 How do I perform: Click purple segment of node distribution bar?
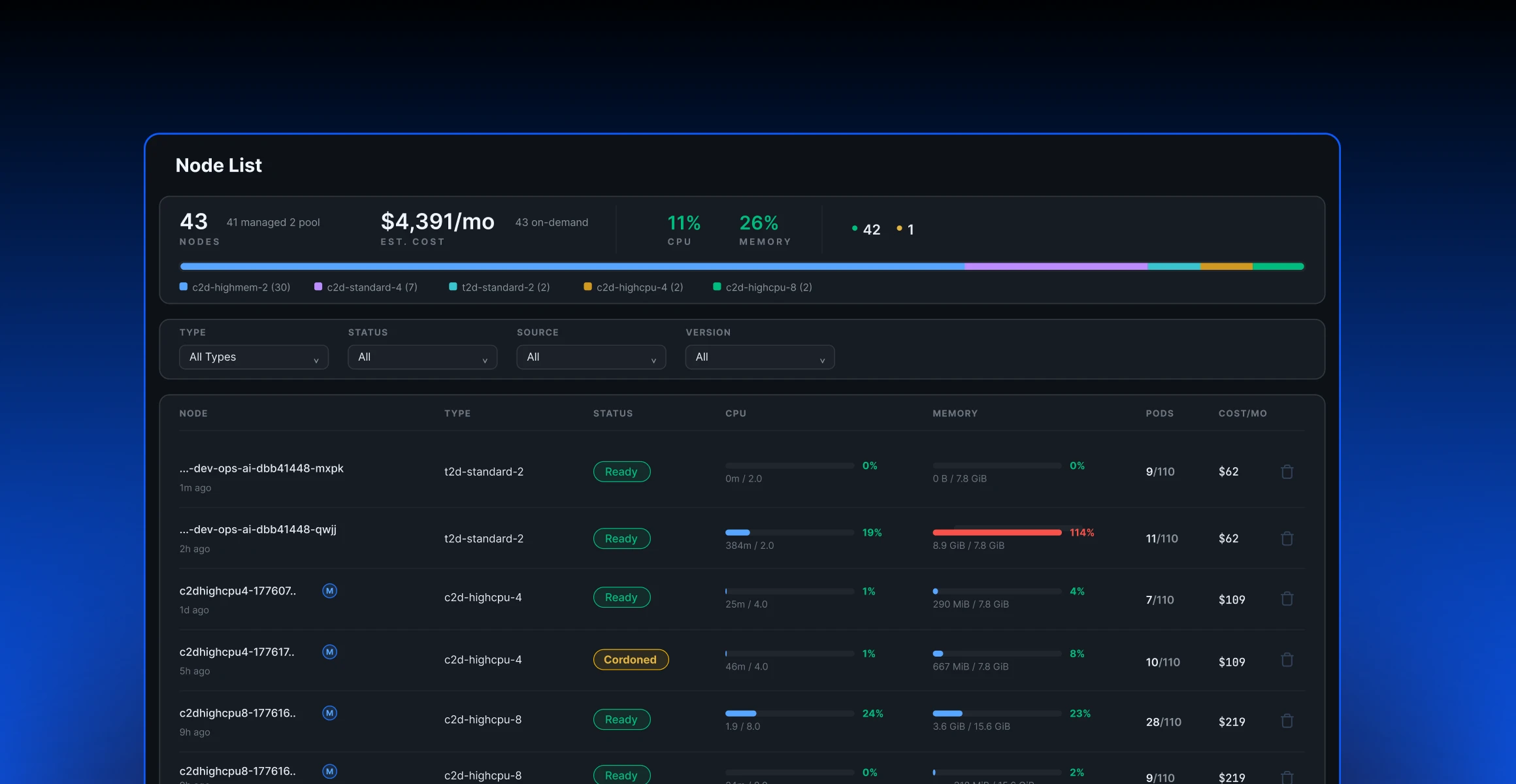(1056, 267)
